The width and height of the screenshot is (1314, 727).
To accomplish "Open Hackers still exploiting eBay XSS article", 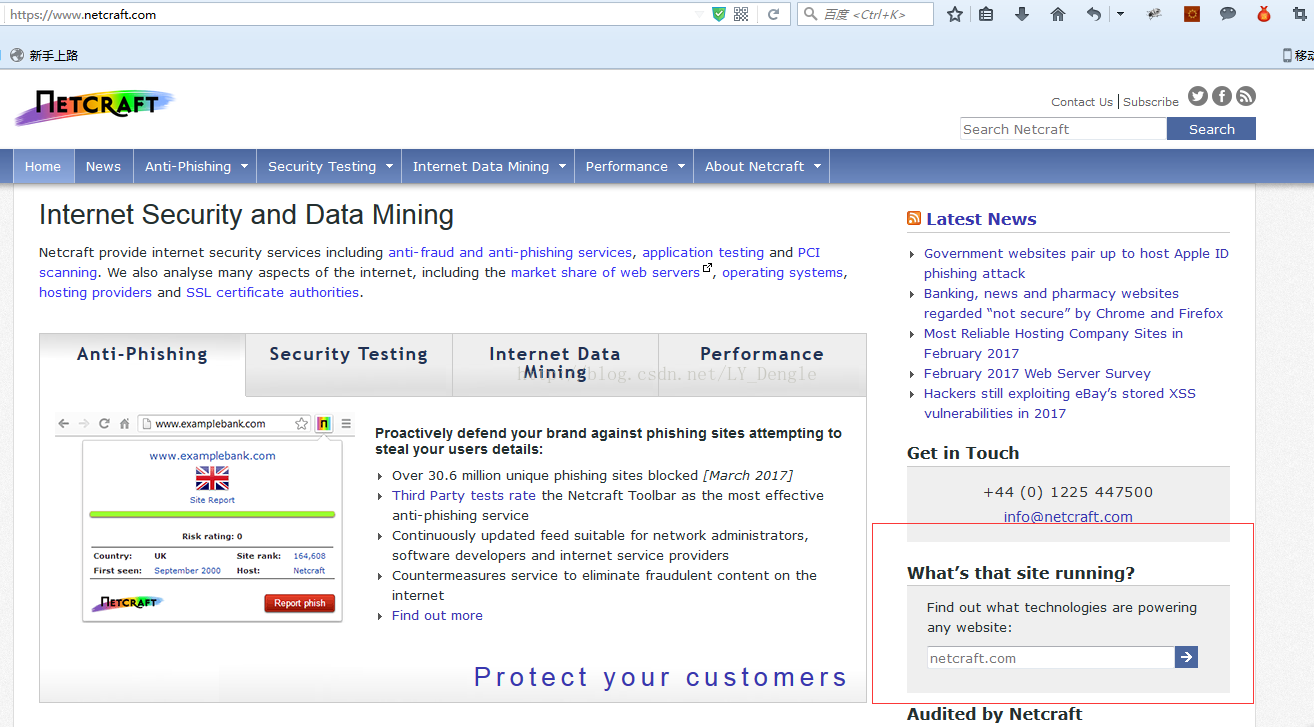I will click(1060, 404).
